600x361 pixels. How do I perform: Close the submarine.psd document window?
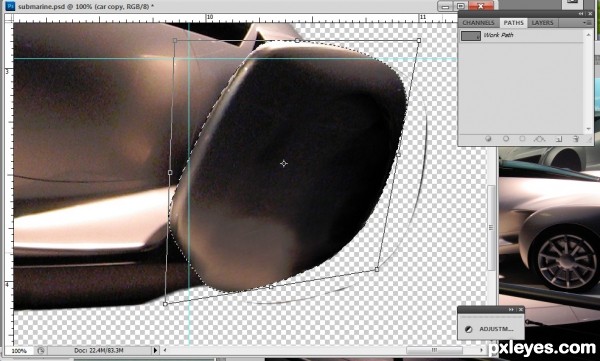(x=481, y=6)
